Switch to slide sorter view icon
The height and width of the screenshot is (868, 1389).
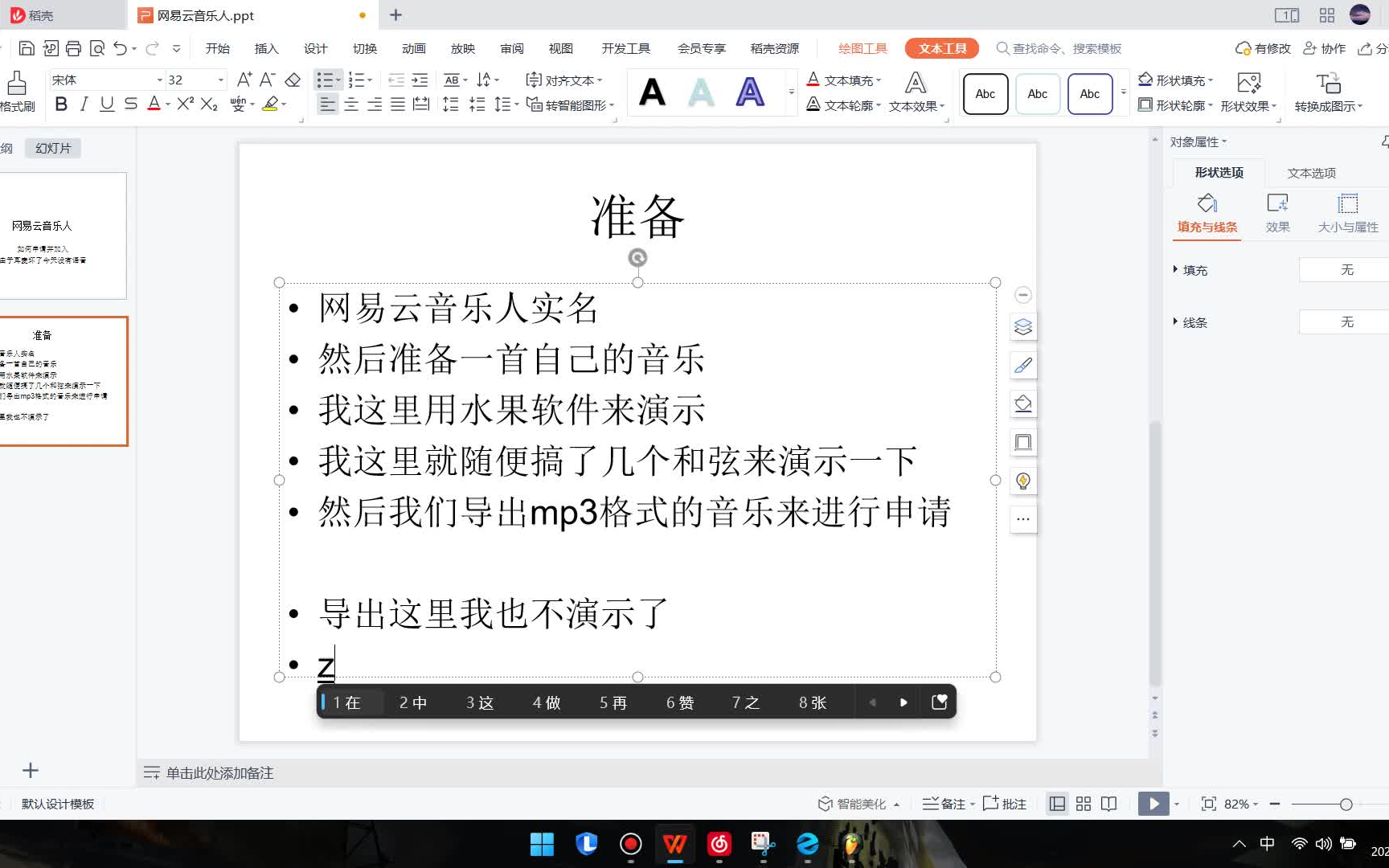[x=1084, y=804]
